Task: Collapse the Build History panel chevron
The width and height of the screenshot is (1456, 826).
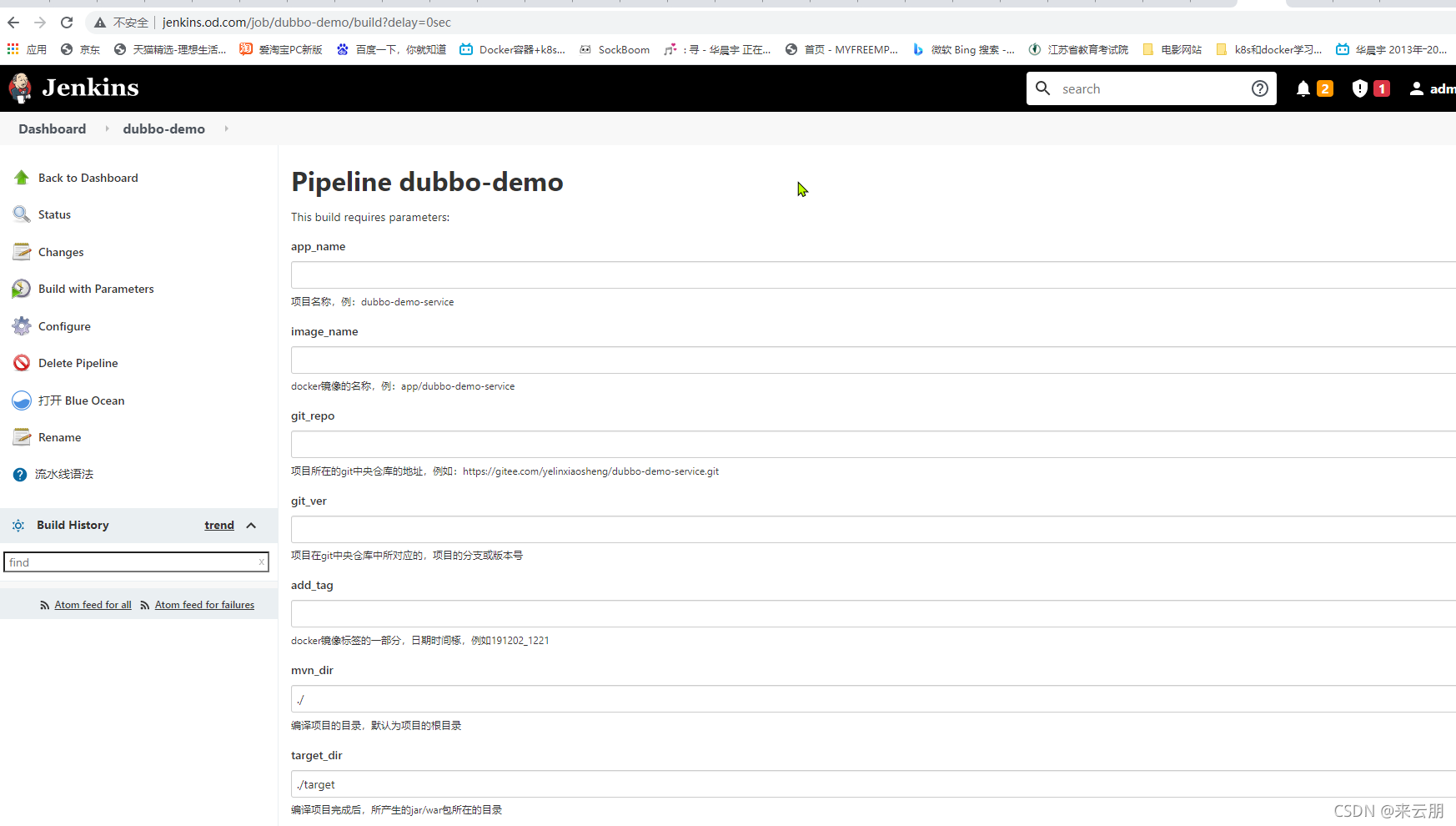Action: pos(251,525)
